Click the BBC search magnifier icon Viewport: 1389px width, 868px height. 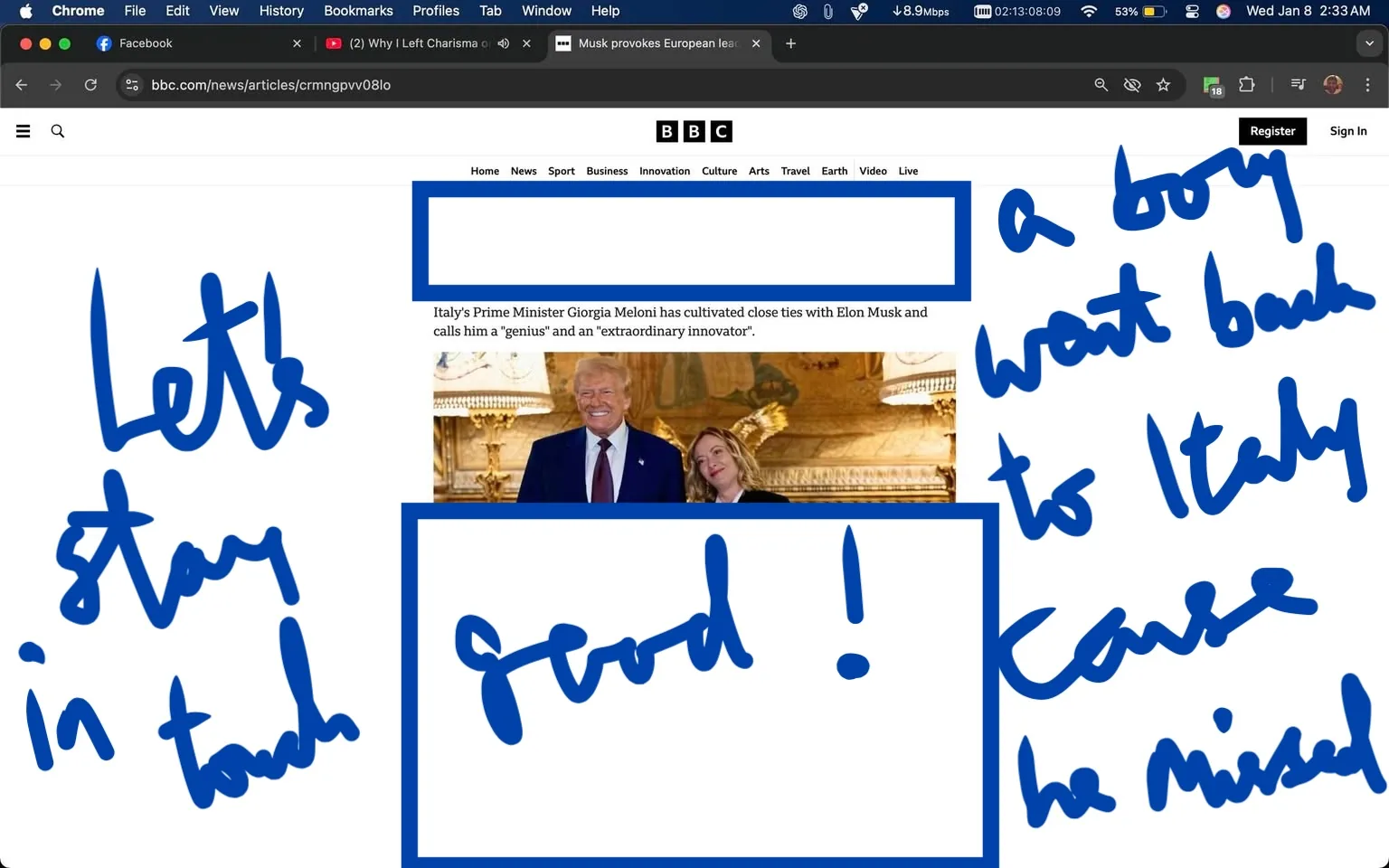[x=58, y=131]
